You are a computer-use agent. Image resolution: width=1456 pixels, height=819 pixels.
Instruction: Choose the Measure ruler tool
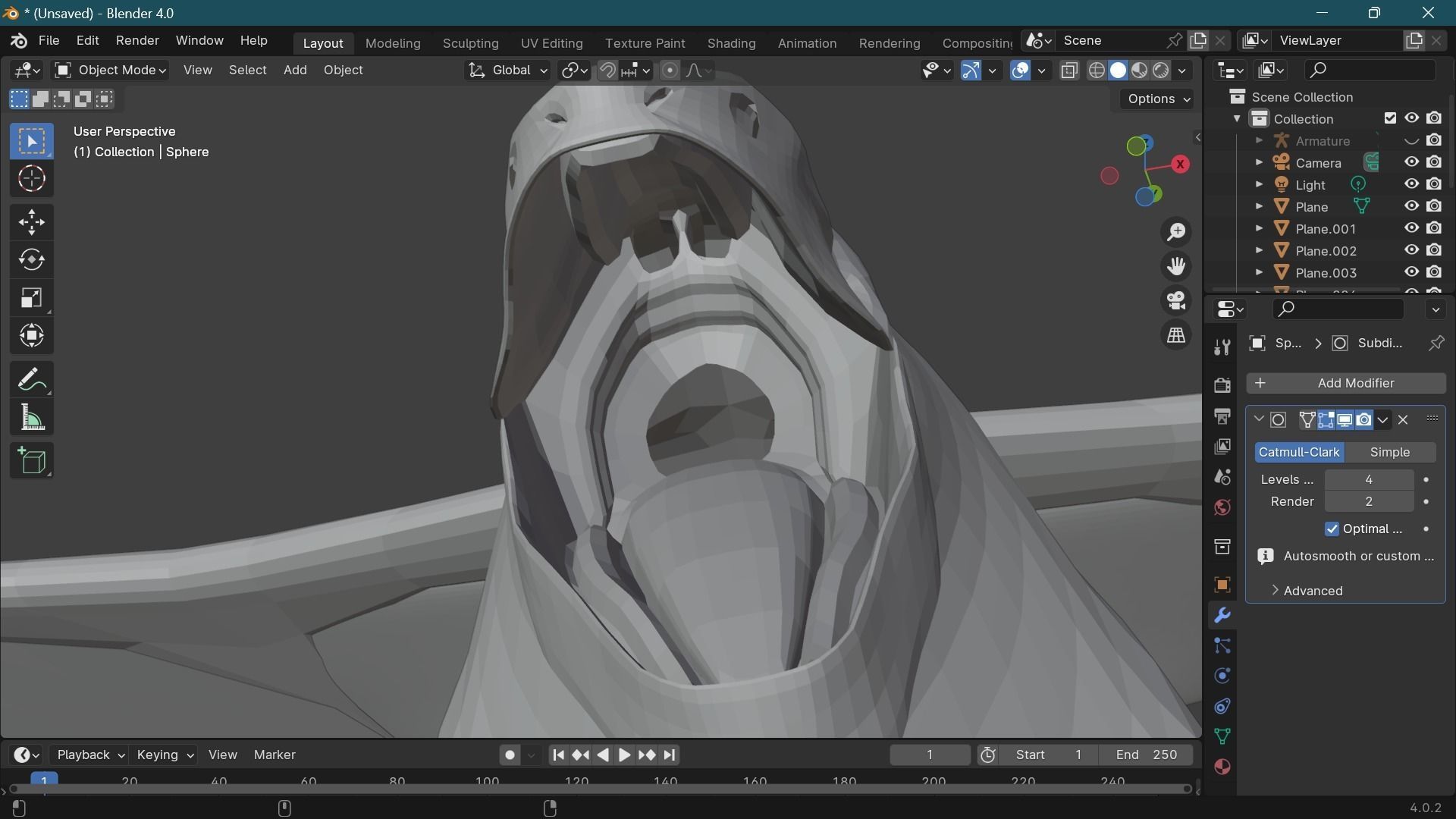(x=31, y=418)
